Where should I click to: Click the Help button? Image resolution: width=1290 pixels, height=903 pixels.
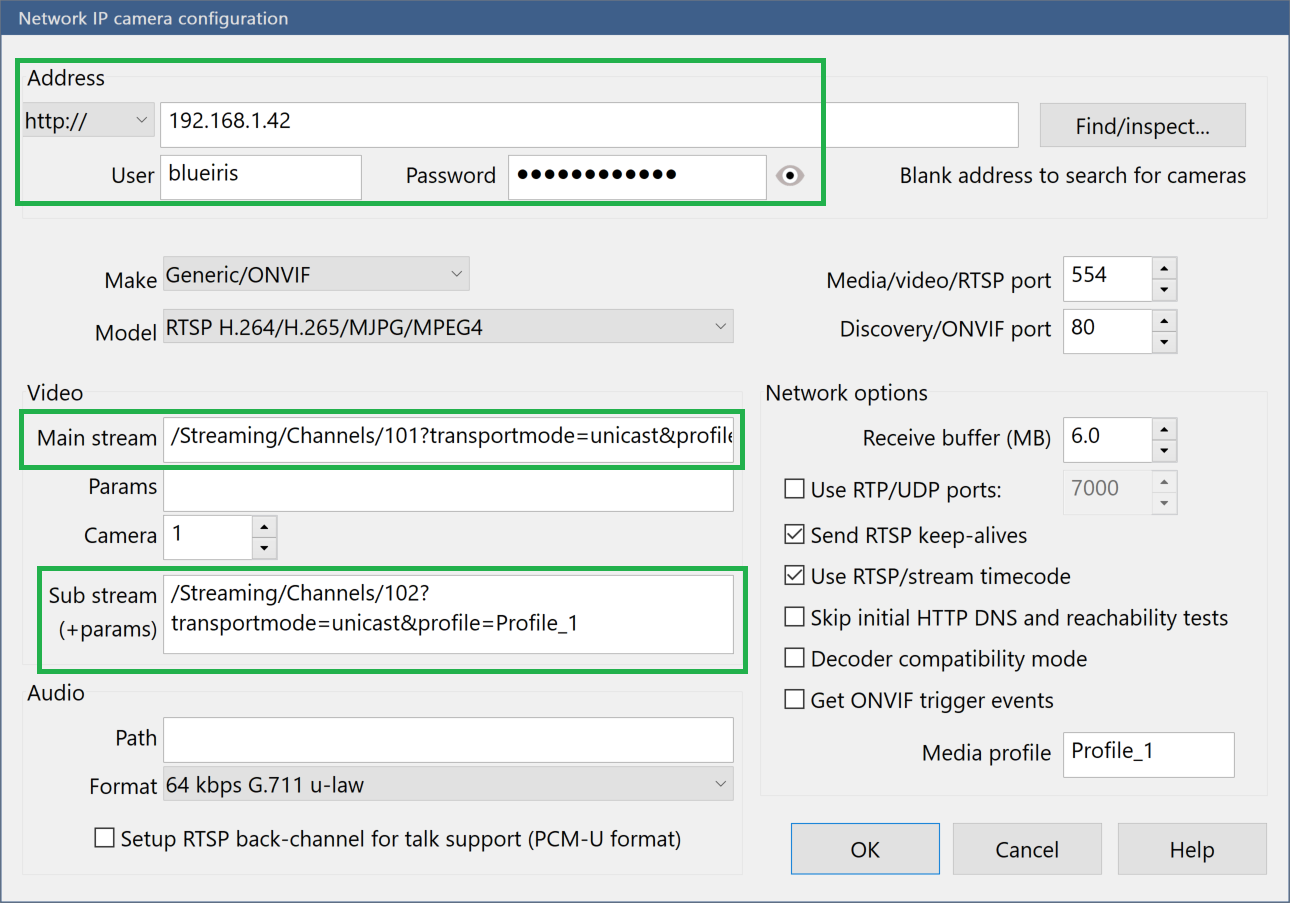(1192, 849)
